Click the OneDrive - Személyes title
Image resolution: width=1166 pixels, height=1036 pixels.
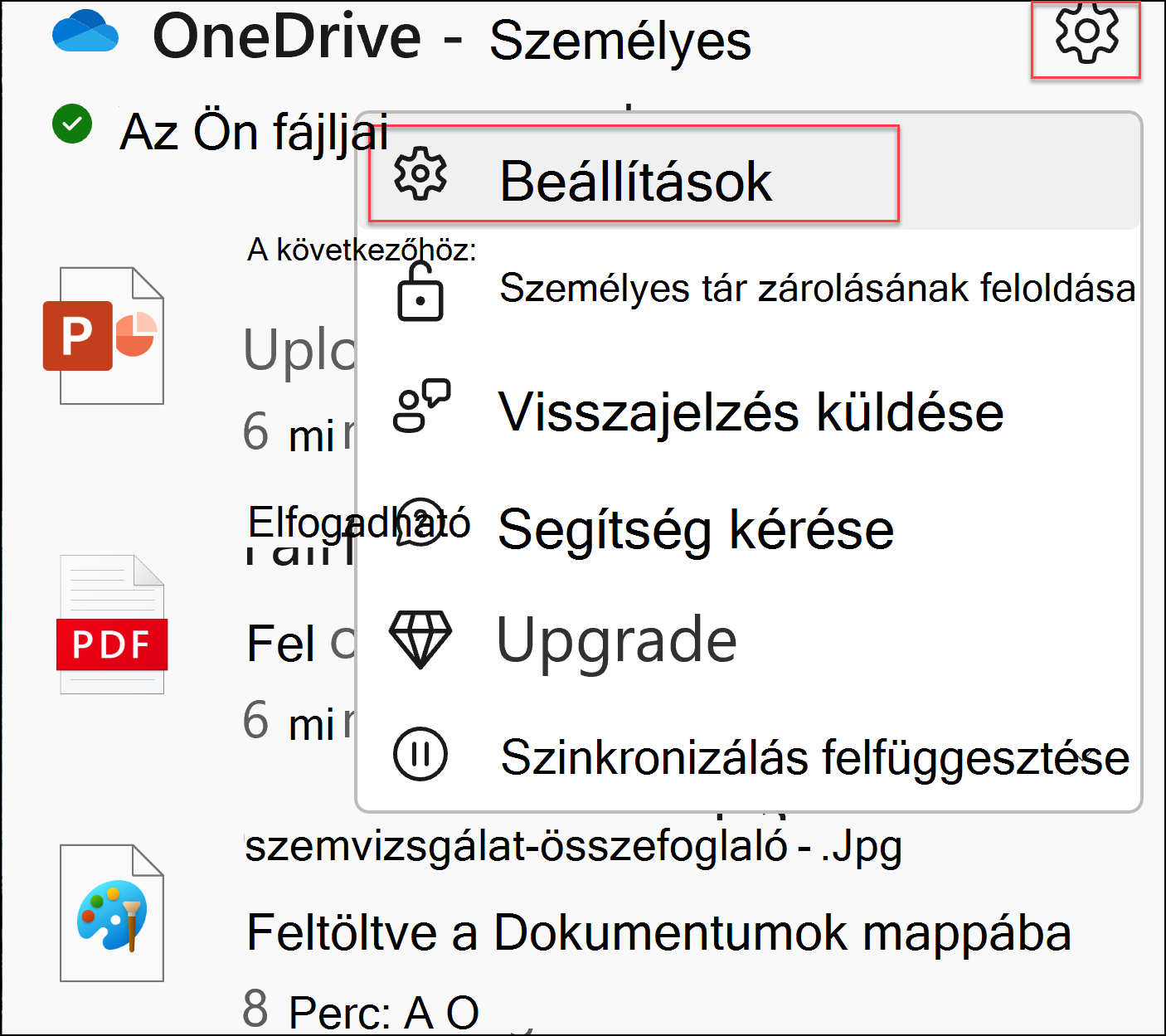click(452, 37)
